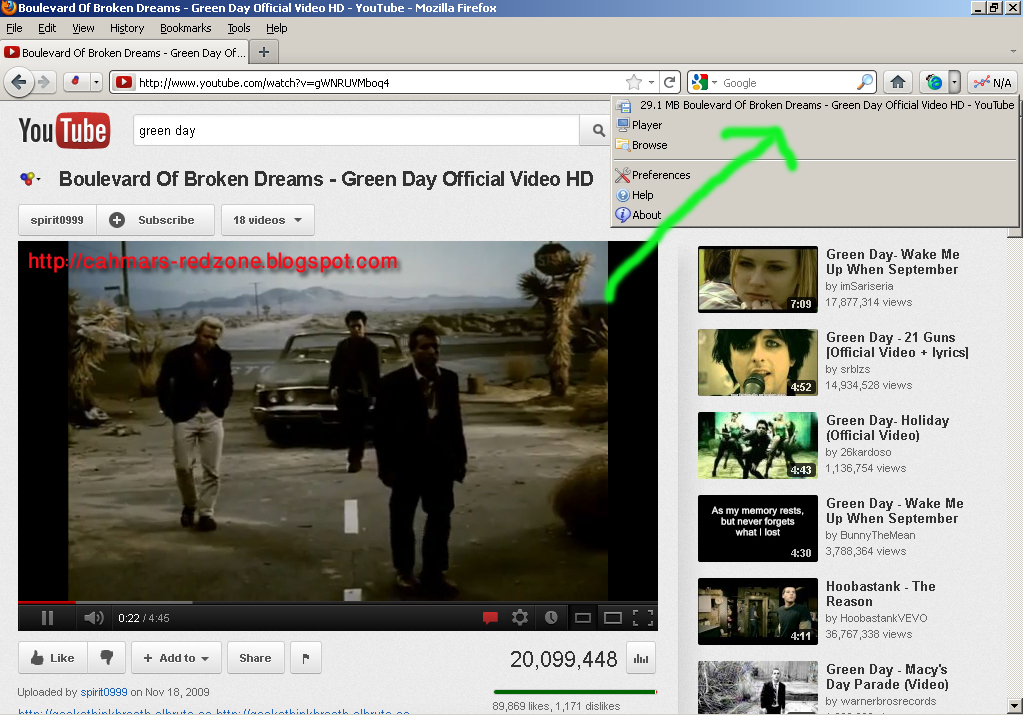Viewport: 1023px width, 716px height.
Task: Click the browser URL address field
Action: [380, 82]
